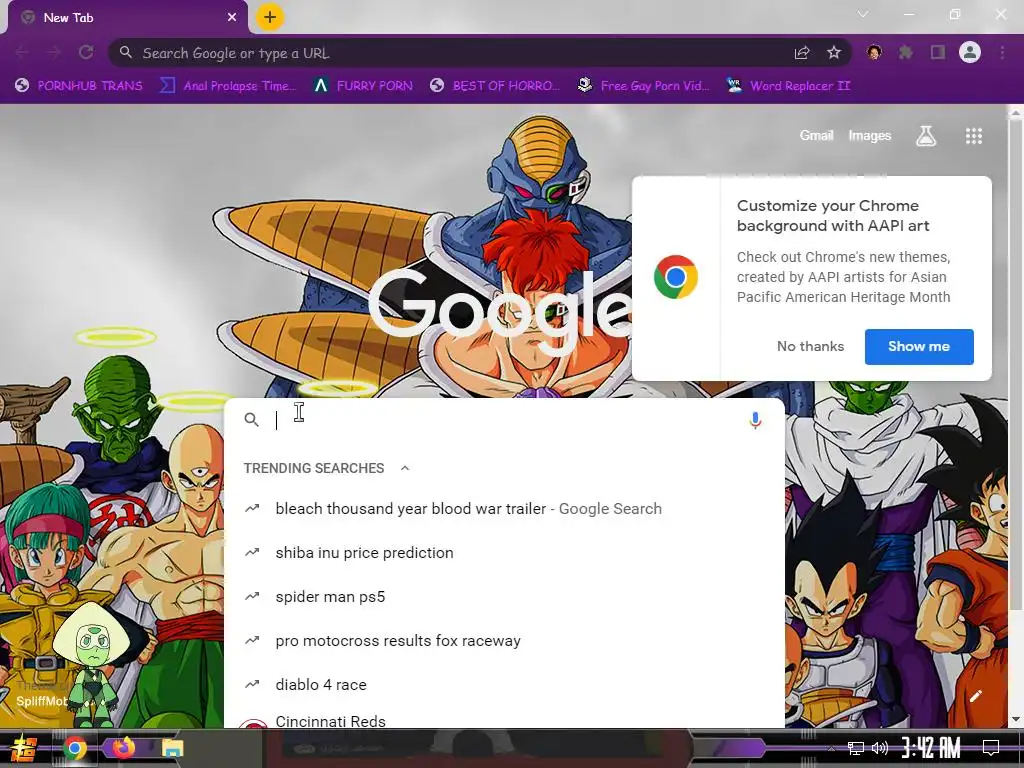Image resolution: width=1024 pixels, height=768 pixels.
Task: Open the BEST OF HORRO... bookmark
Action: [x=495, y=86]
